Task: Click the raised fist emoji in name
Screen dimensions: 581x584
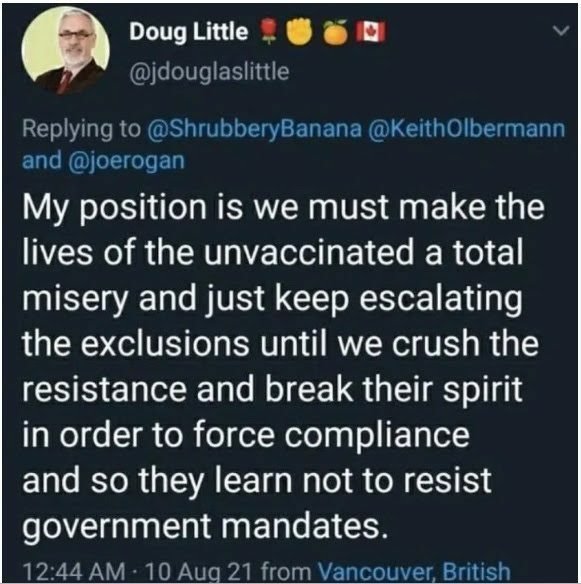Action: (x=299, y=32)
